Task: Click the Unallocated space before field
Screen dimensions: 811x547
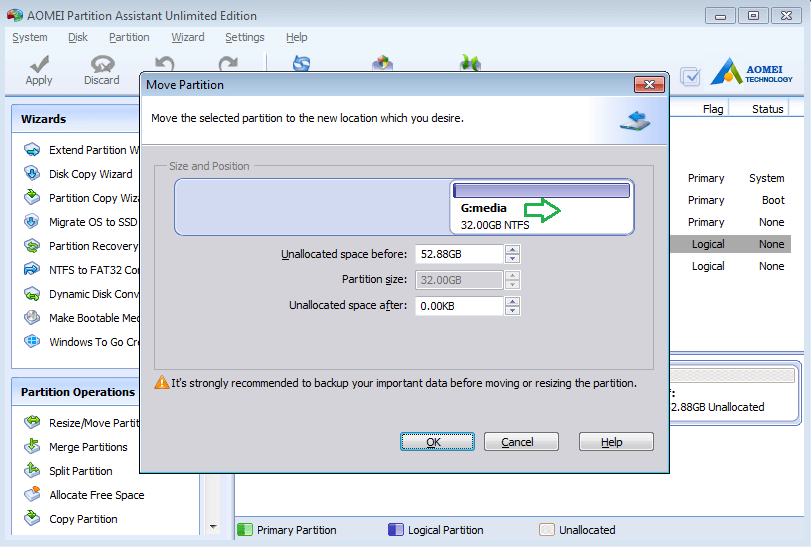Action: pos(459,254)
